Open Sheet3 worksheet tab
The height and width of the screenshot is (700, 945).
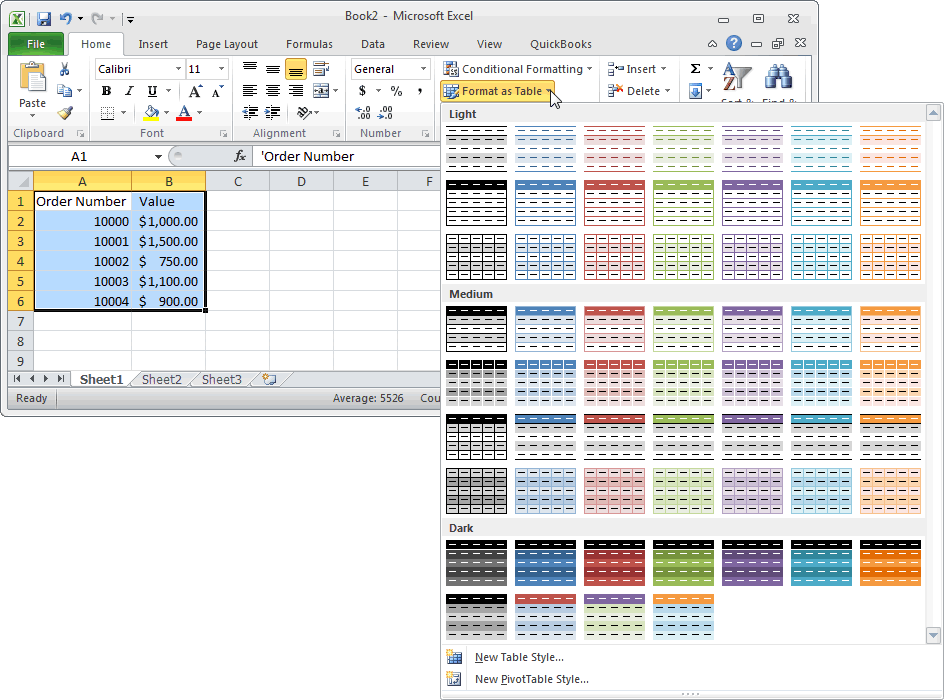(221, 379)
